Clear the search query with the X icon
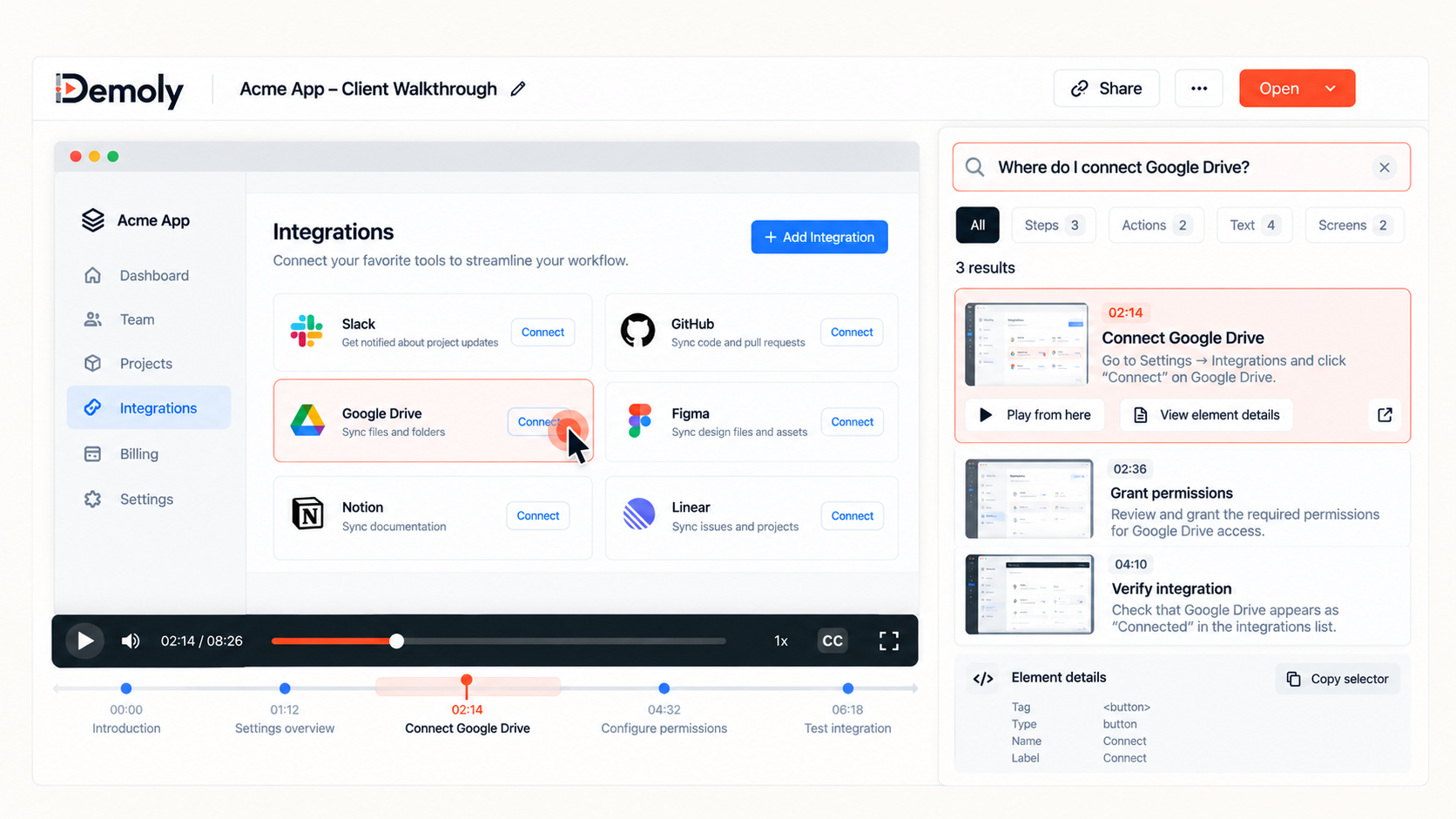This screenshot has width=1456, height=819. point(1384,167)
